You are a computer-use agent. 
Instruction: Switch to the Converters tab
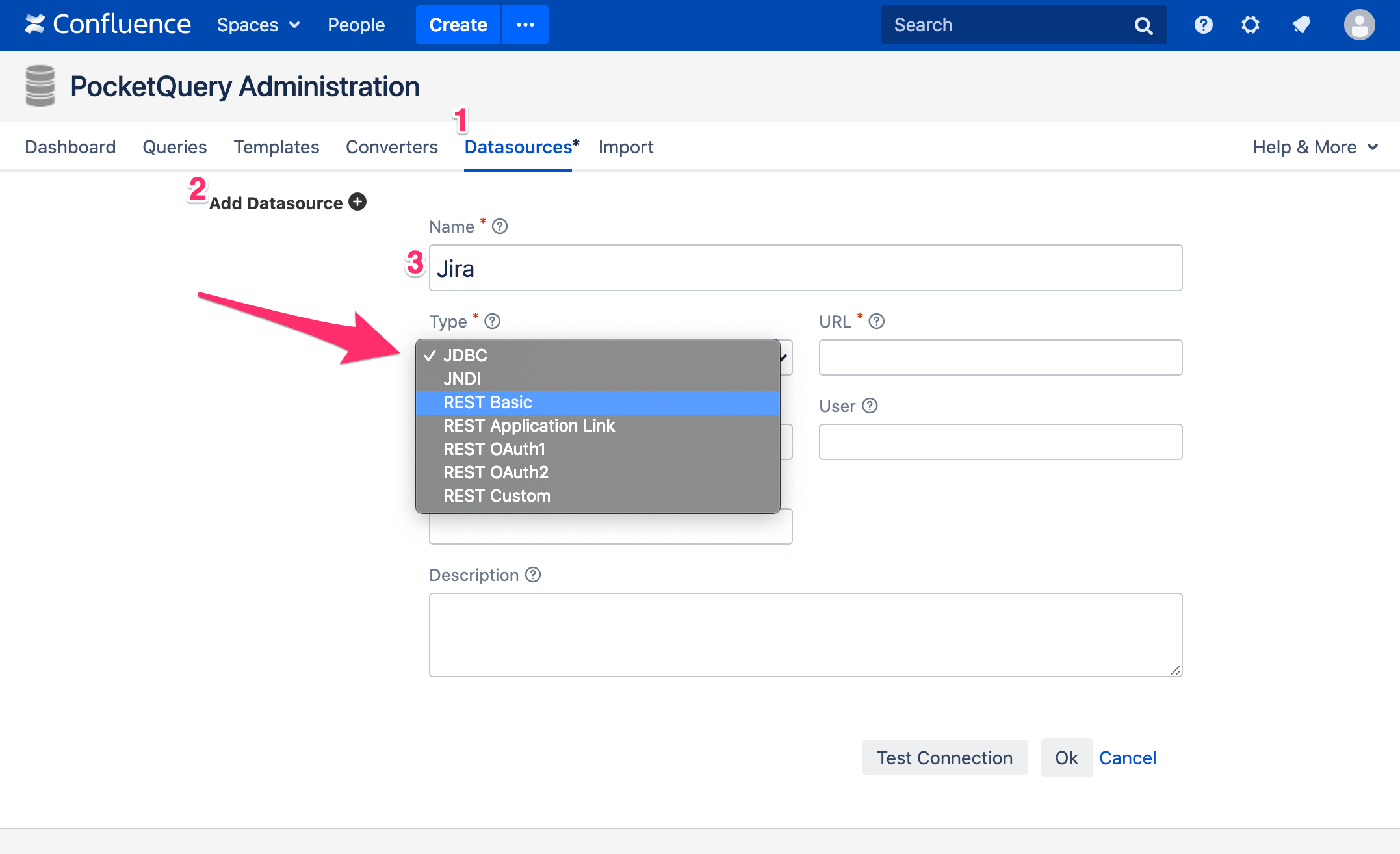[392, 147]
